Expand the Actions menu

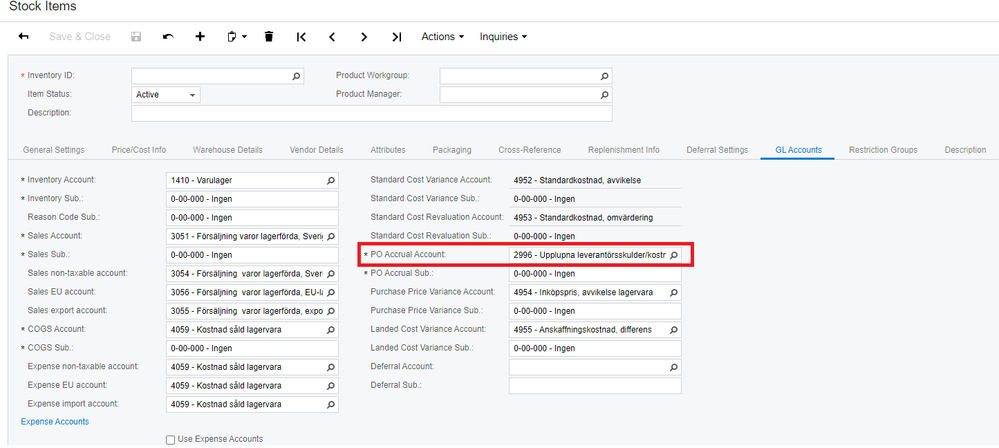click(x=443, y=36)
